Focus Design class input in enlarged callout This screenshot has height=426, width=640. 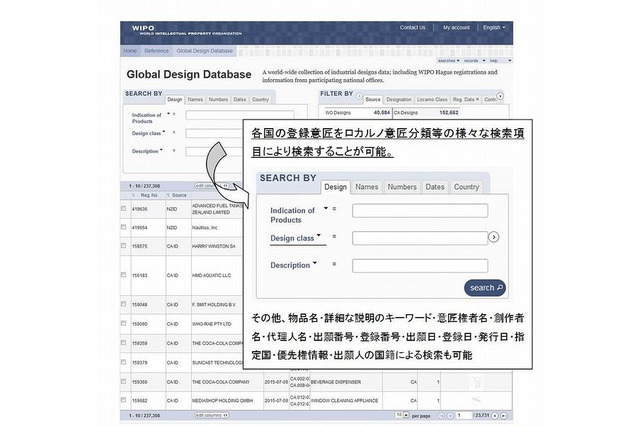pos(420,238)
